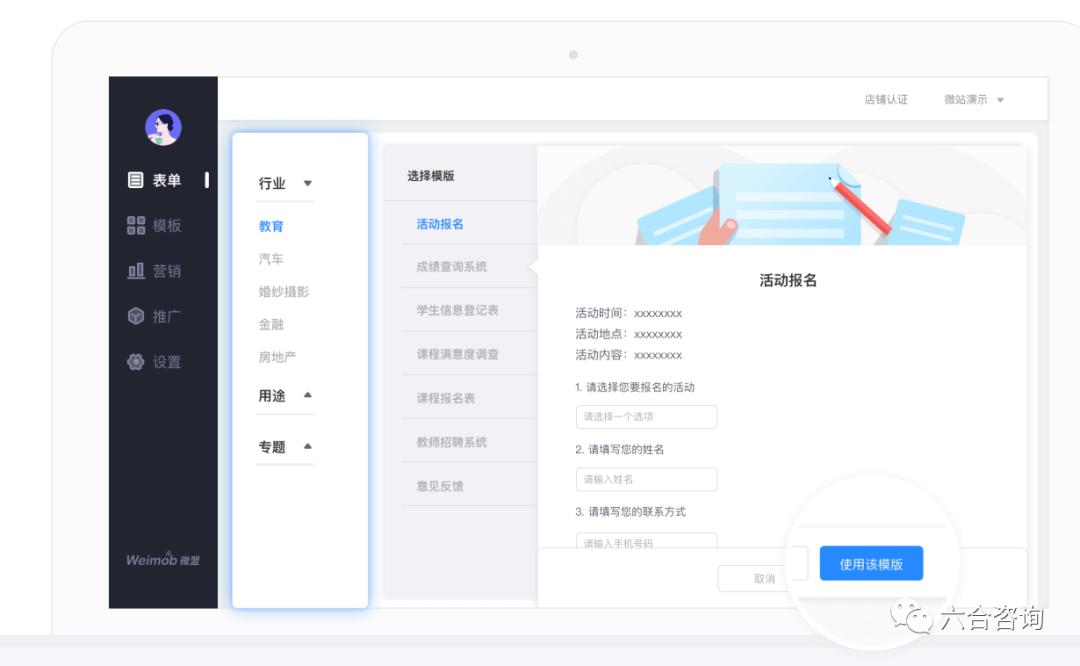Click the 活动报名 preview title
This screenshot has width=1080, height=666.
[788, 280]
